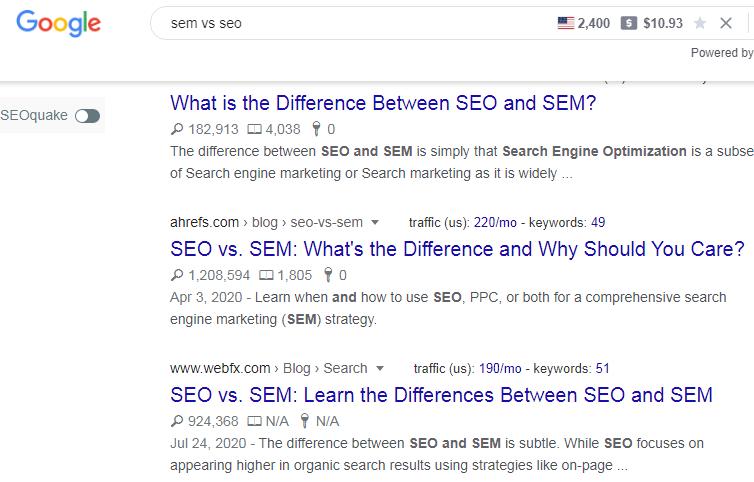Click the key icon under webfx result

point(306,421)
